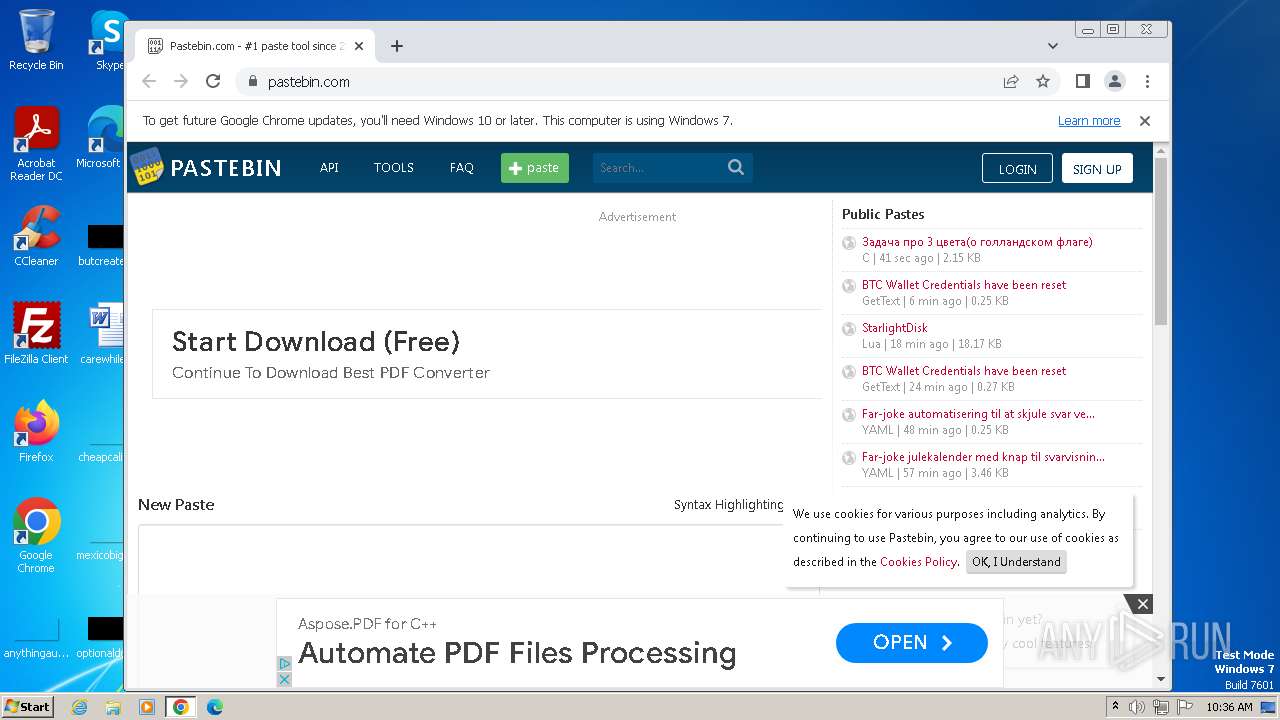Click the browser forward arrow

pos(181,82)
